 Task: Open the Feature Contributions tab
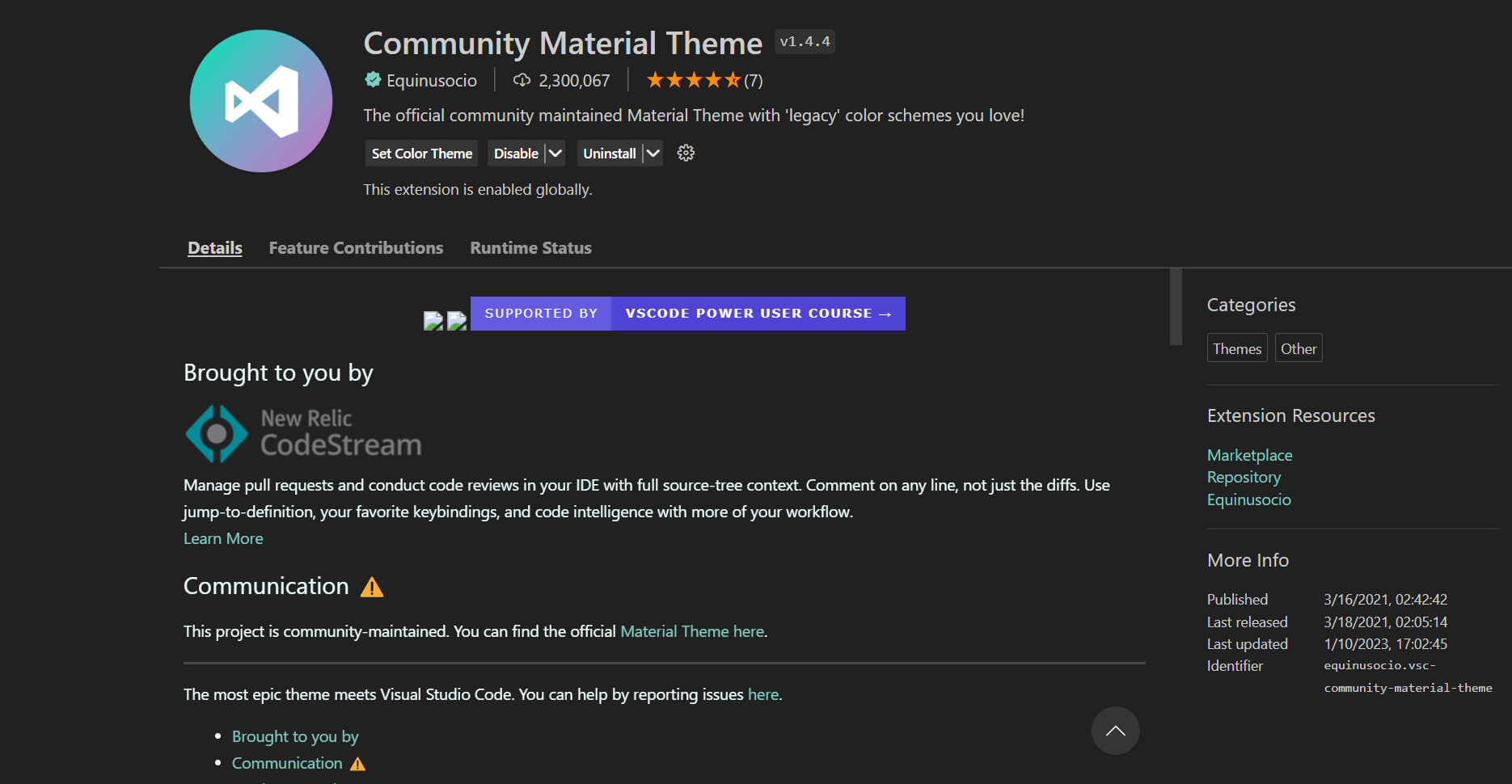click(x=356, y=247)
